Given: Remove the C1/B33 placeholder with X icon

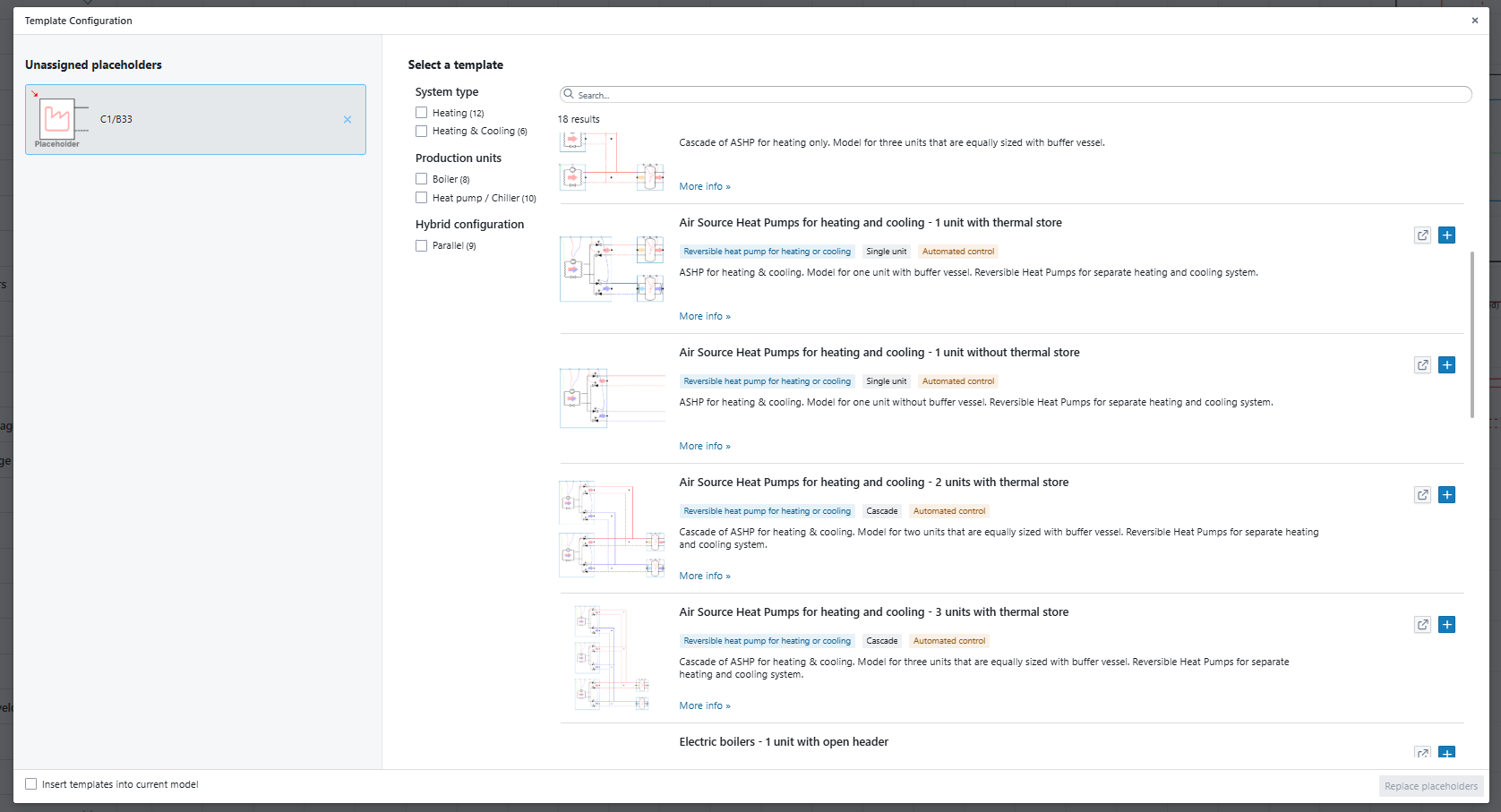Looking at the screenshot, I should point(347,120).
